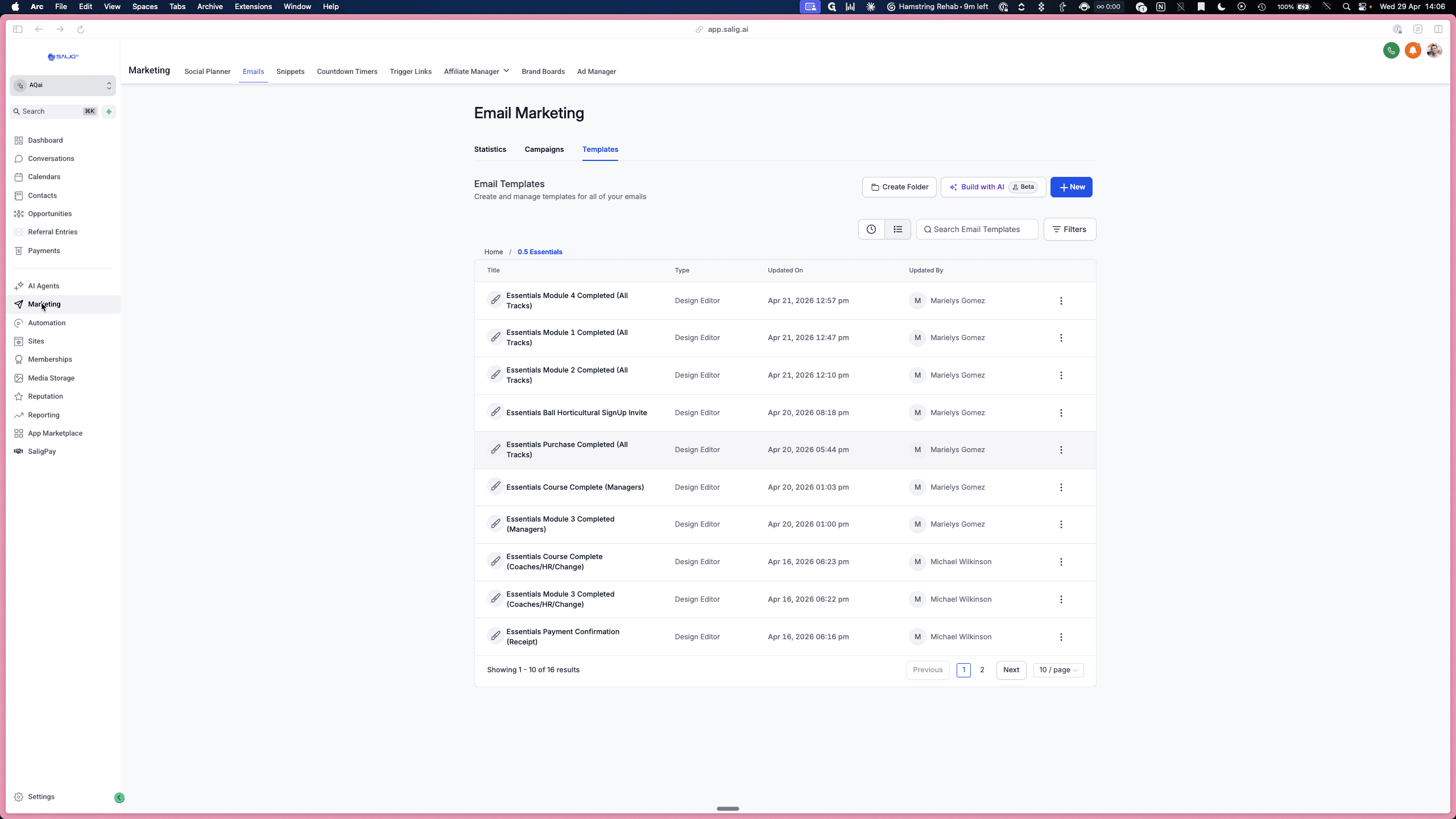Collapse sidebar with green arrow button
Viewport: 1456px width, 819px height.
click(119, 797)
